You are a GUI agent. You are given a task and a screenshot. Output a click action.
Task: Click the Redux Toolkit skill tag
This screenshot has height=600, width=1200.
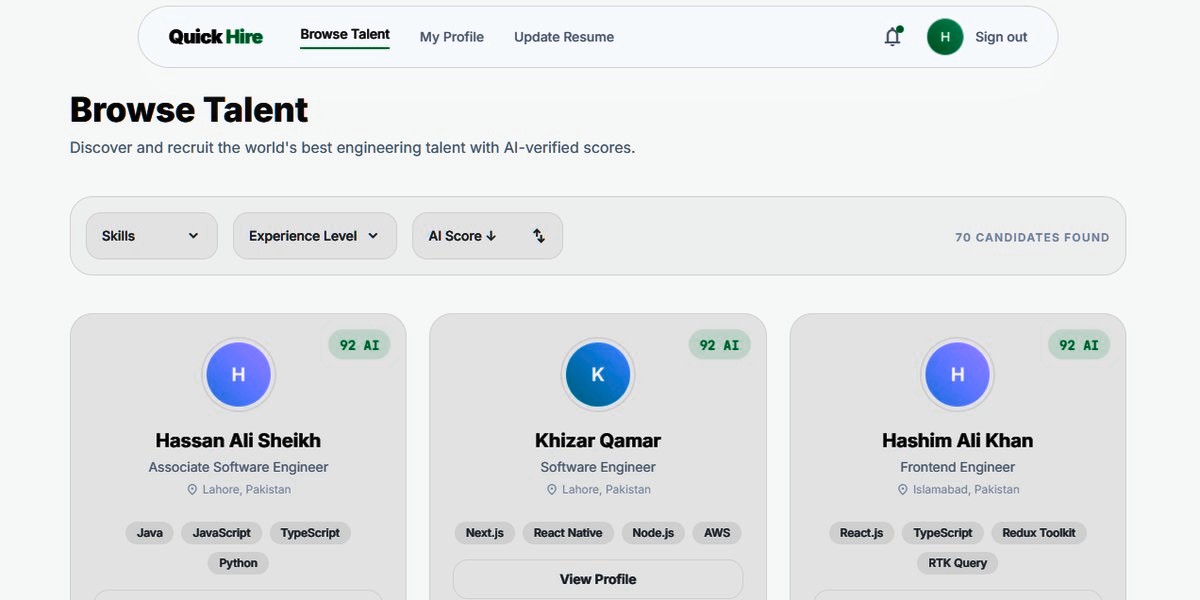pyautogui.click(x=1039, y=533)
